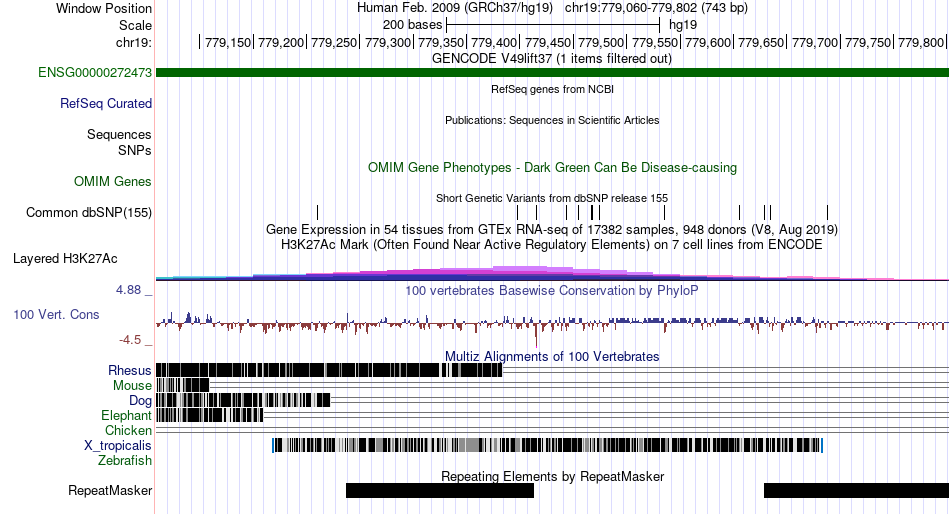950x514 pixels.
Task: Click the H3K27Ac Mark track title
Action: tap(552, 245)
